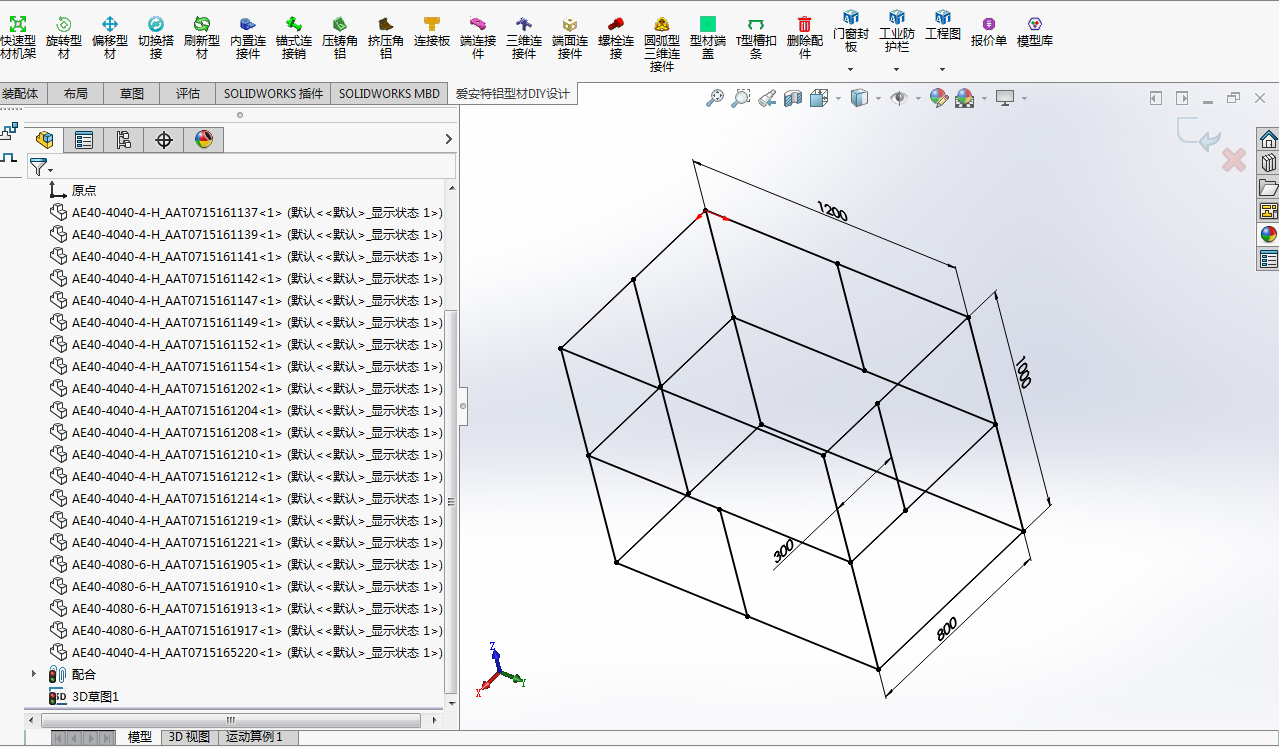
Task: Switch to the 评估 tab
Action: coord(188,94)
